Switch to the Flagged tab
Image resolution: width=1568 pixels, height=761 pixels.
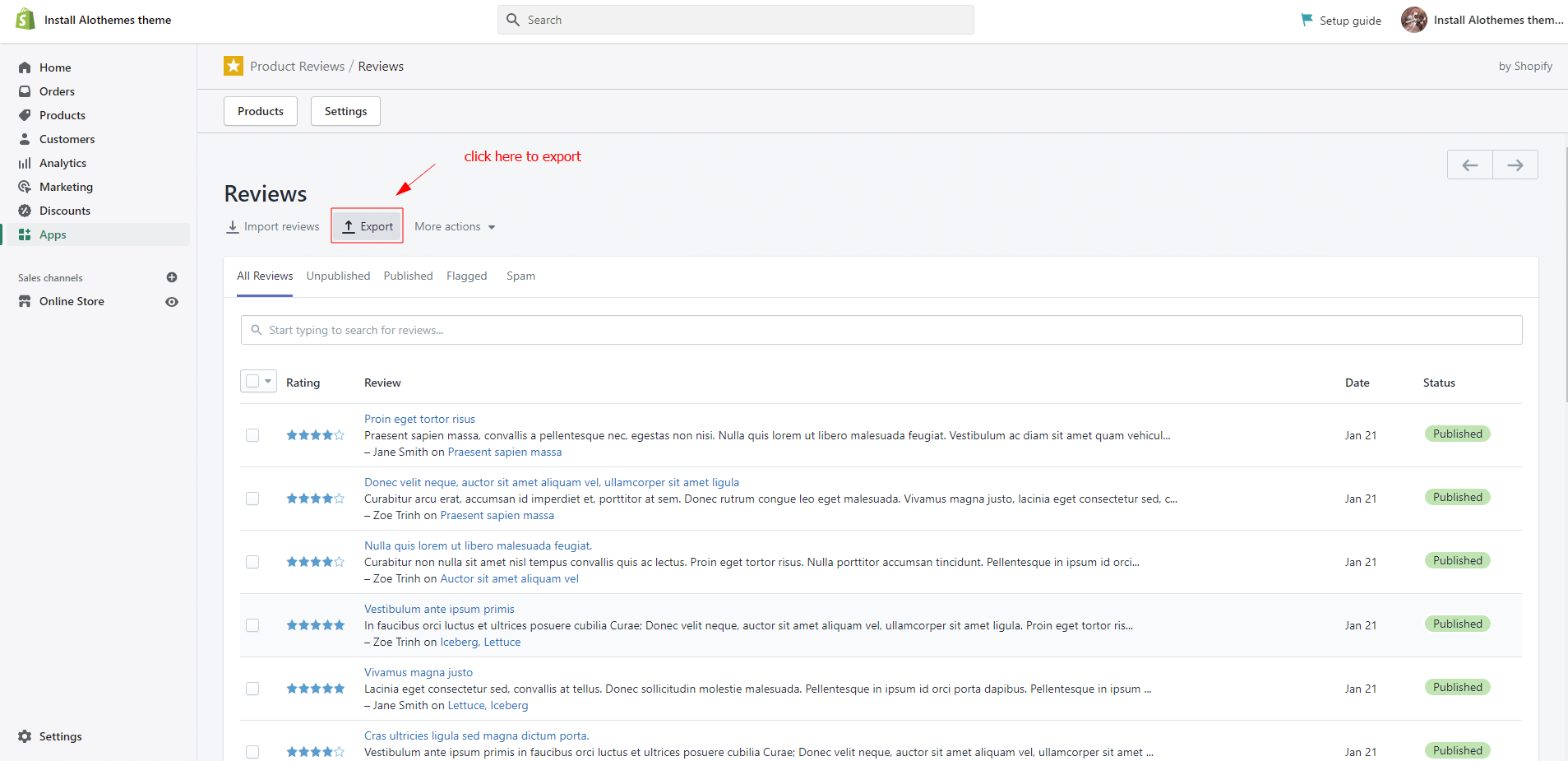click(x=466, y=276)
